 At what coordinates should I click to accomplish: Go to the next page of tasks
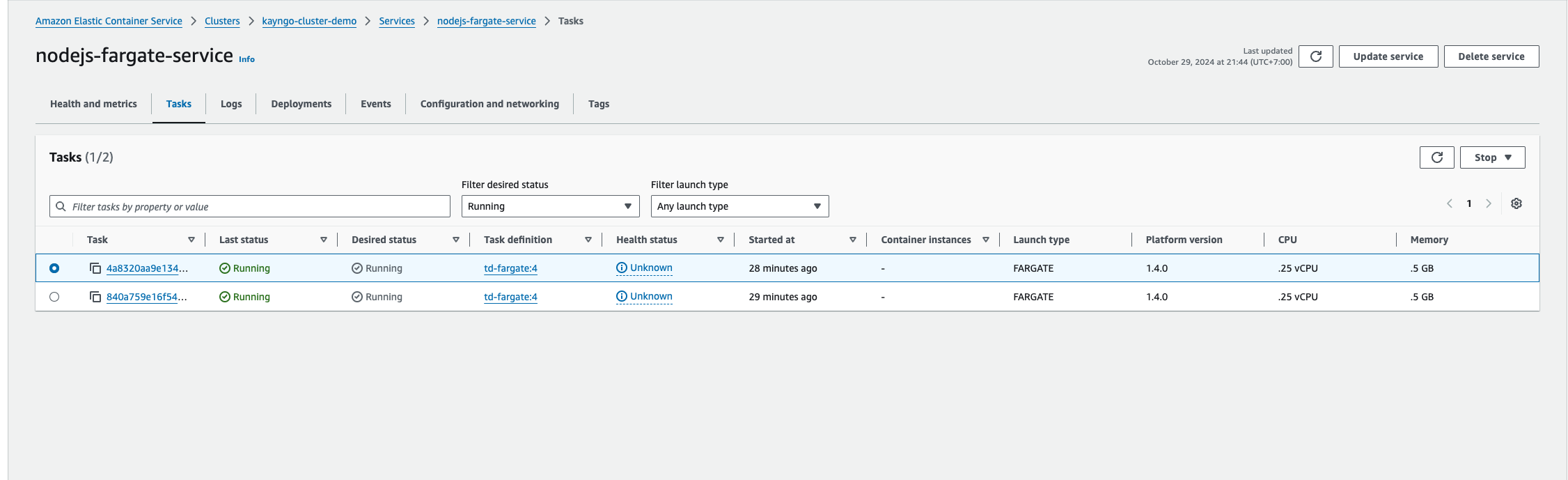tap(1489, 203)
